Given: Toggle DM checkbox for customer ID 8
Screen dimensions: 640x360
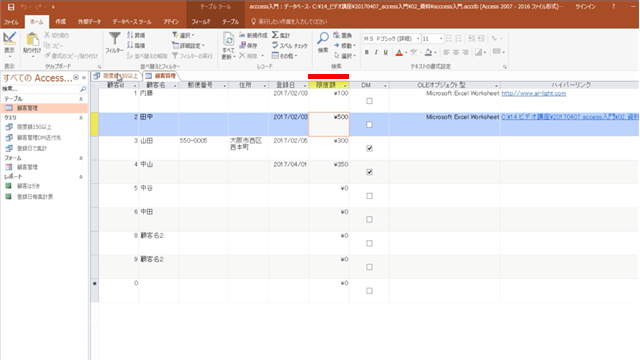Looking at the screenshot, I should click(369, 243).
